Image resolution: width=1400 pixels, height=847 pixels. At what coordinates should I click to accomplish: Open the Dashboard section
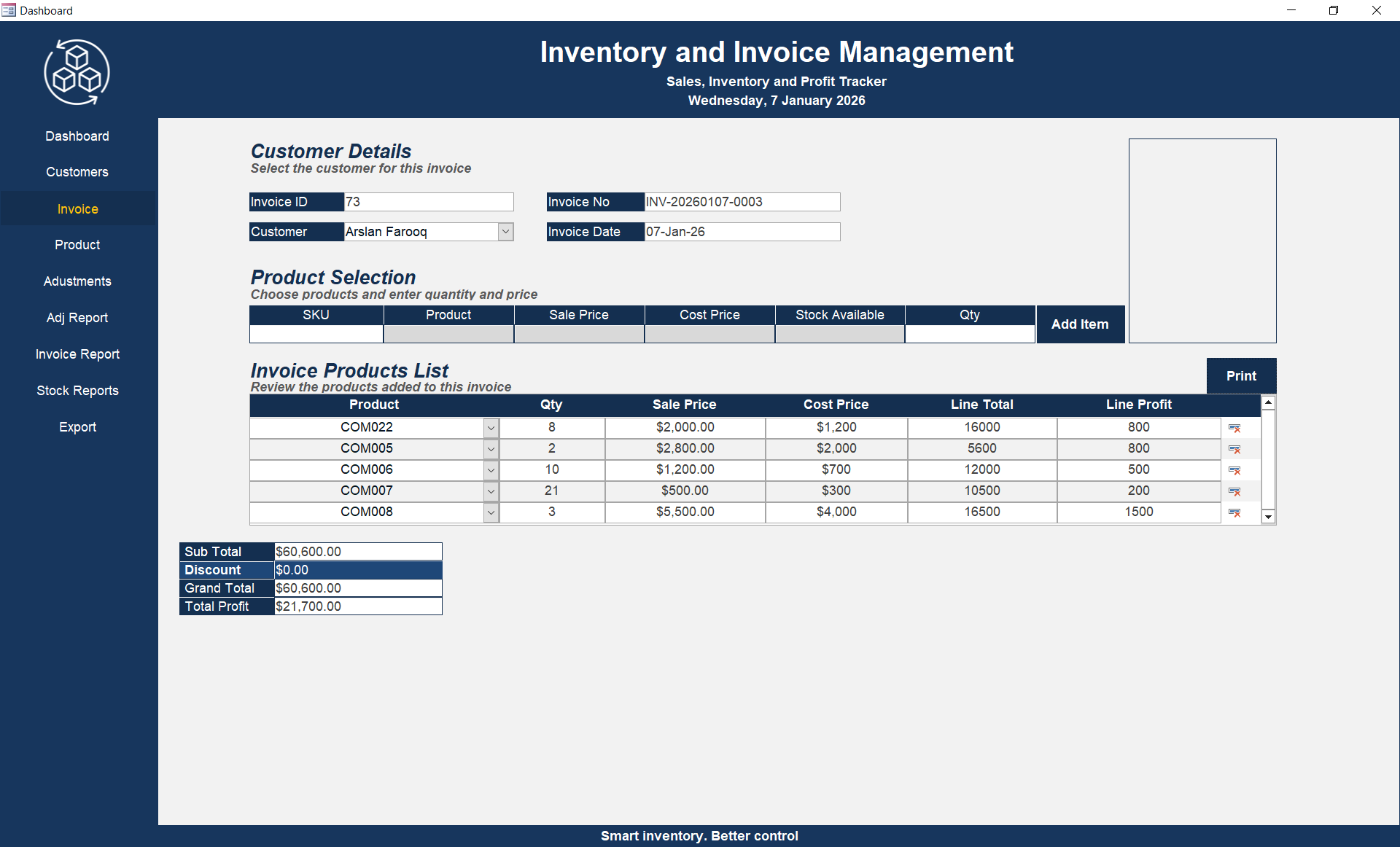(x=77, y=136)
